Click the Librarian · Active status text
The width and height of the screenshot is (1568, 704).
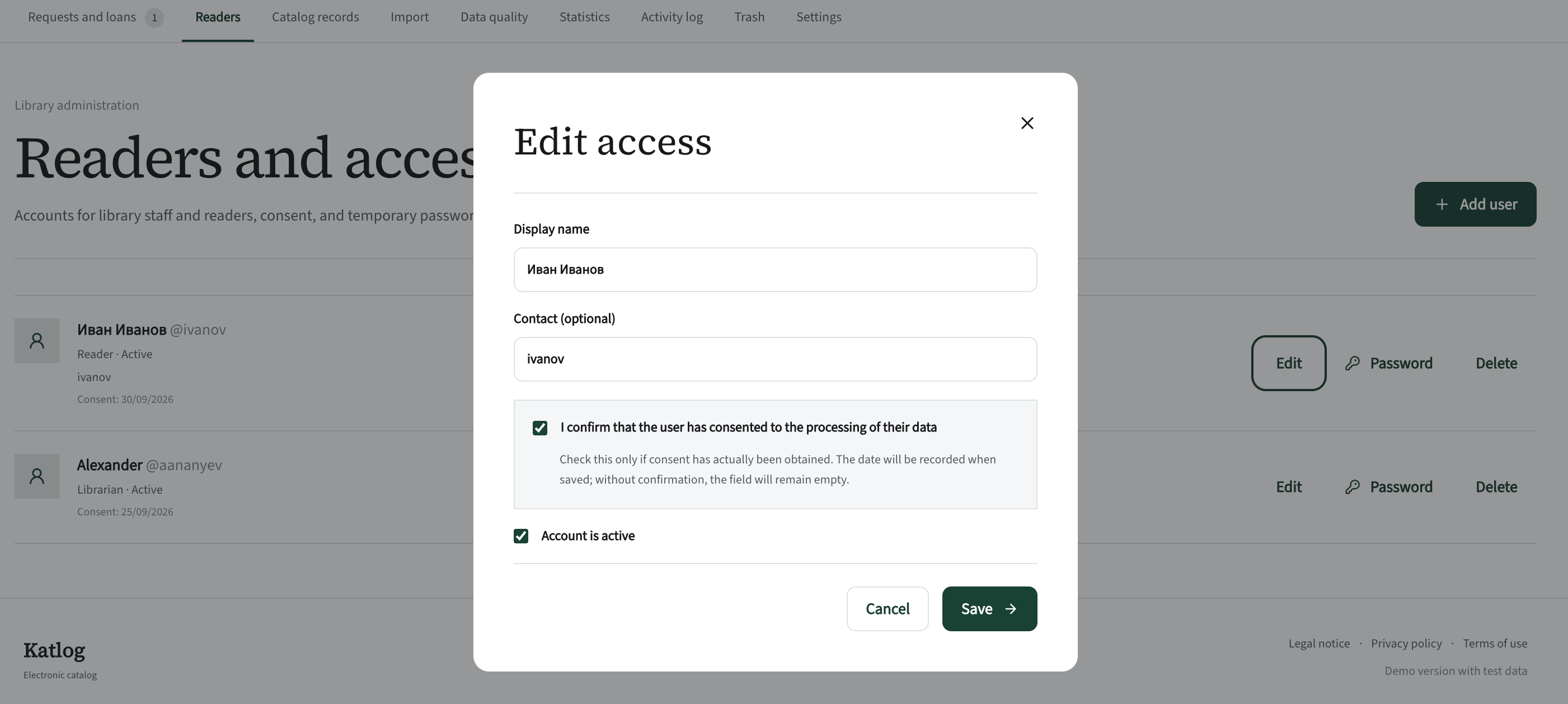tap(120, 490)
